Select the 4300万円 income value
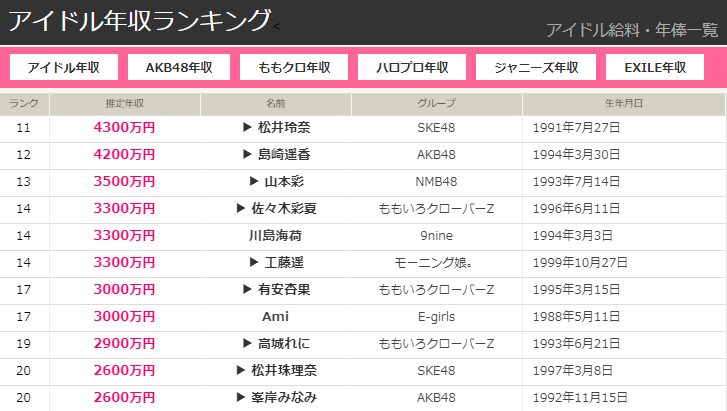This screenshot has width=727, height=411. pyautogui.click(x=124, y=127)
